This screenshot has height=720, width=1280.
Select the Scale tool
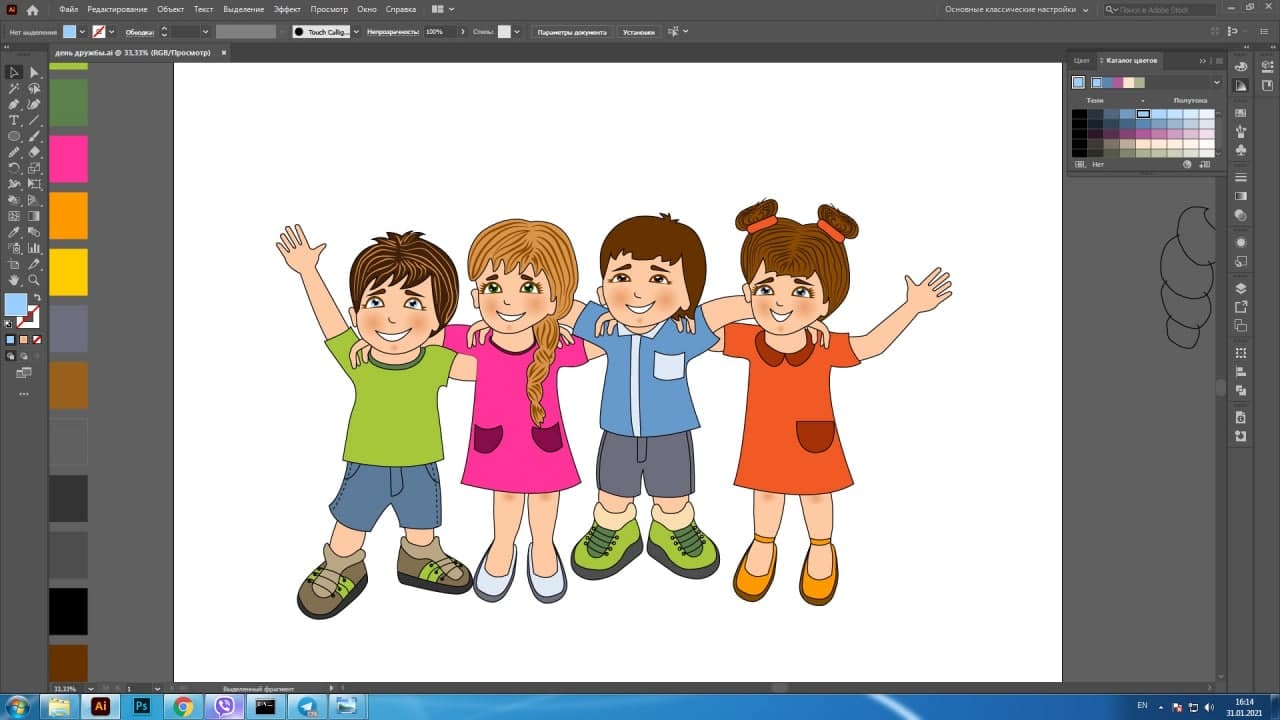(34, 168)
